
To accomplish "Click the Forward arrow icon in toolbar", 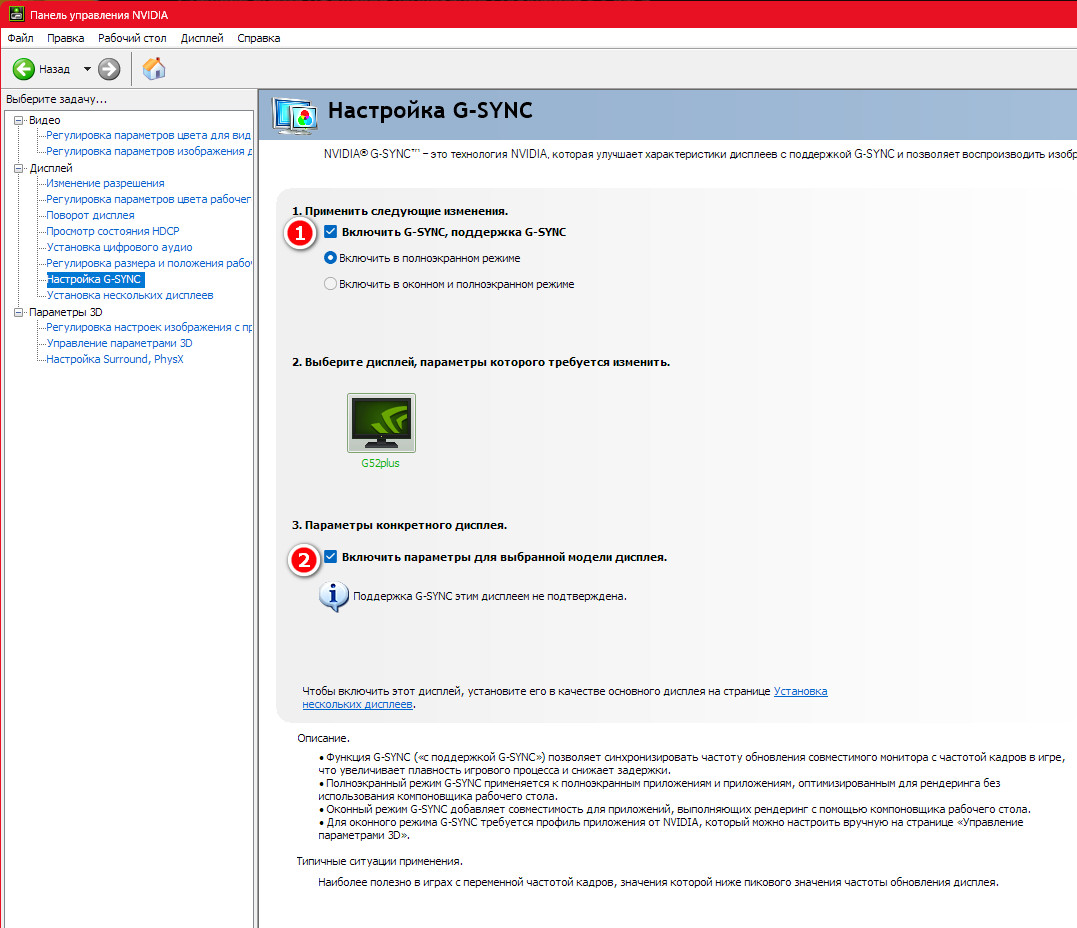I will [109, 69].
